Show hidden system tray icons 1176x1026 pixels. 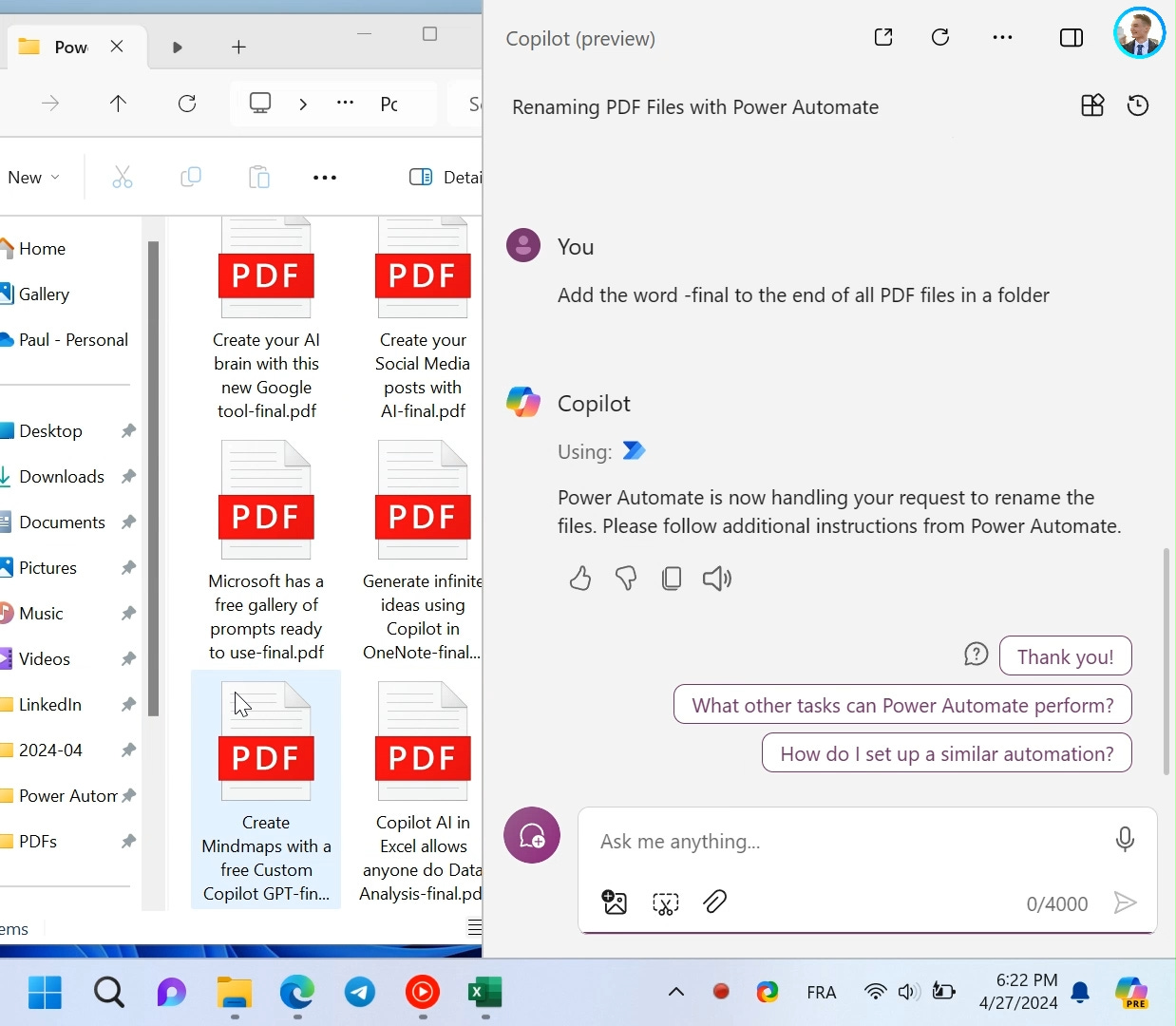pyautogui.click(x=676, y=992)
